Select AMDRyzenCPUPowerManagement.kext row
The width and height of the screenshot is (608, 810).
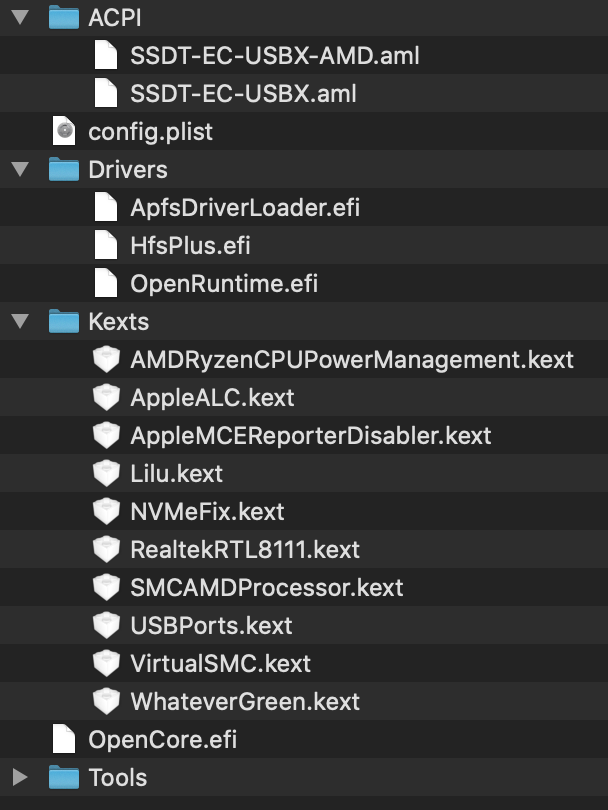[353, 359]
